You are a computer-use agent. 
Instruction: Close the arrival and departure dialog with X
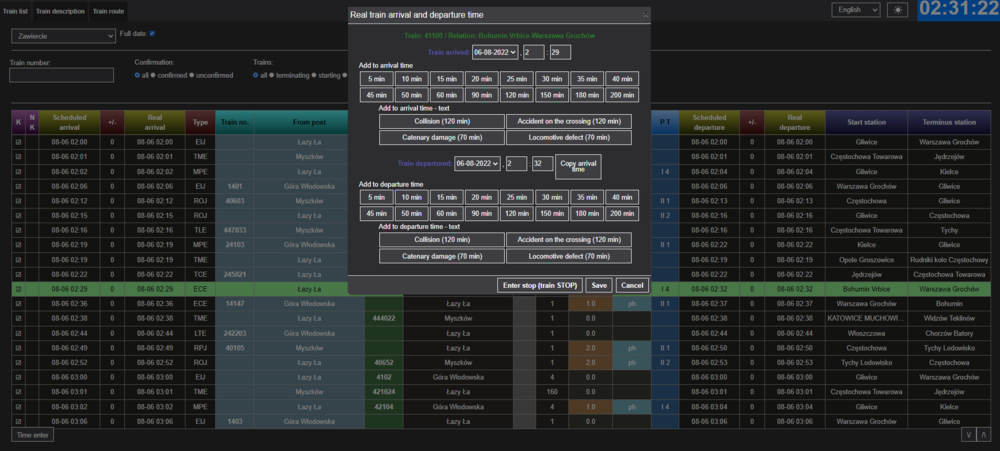(645, 15)
